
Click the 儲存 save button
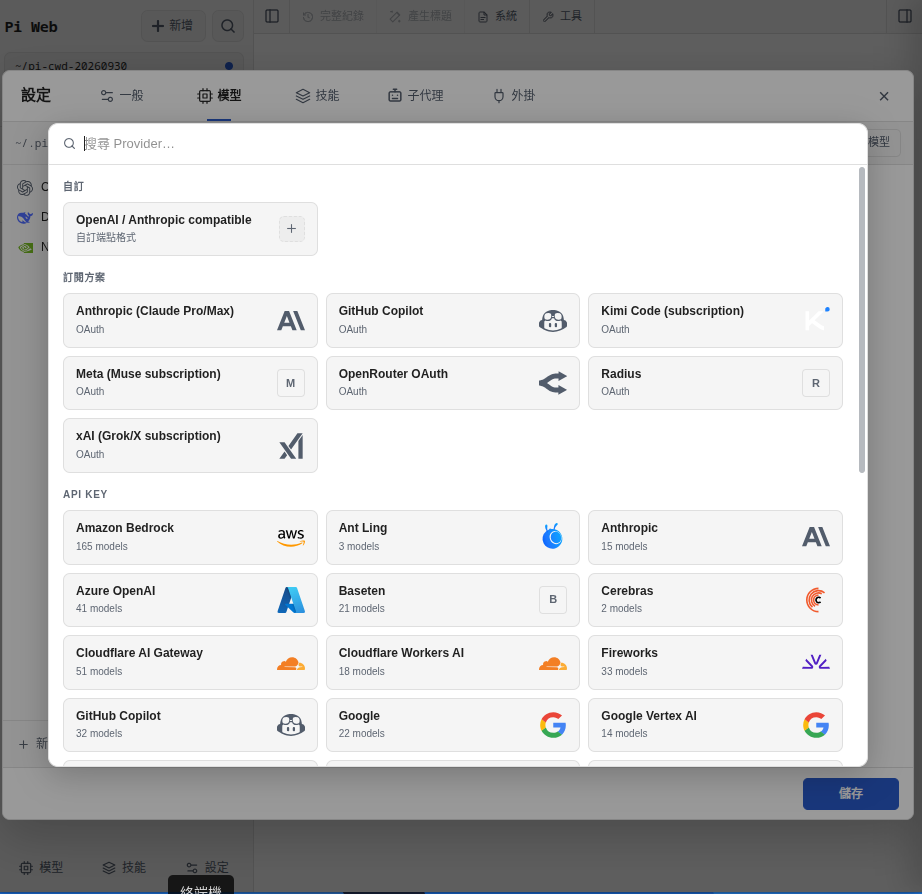[850, 793]
